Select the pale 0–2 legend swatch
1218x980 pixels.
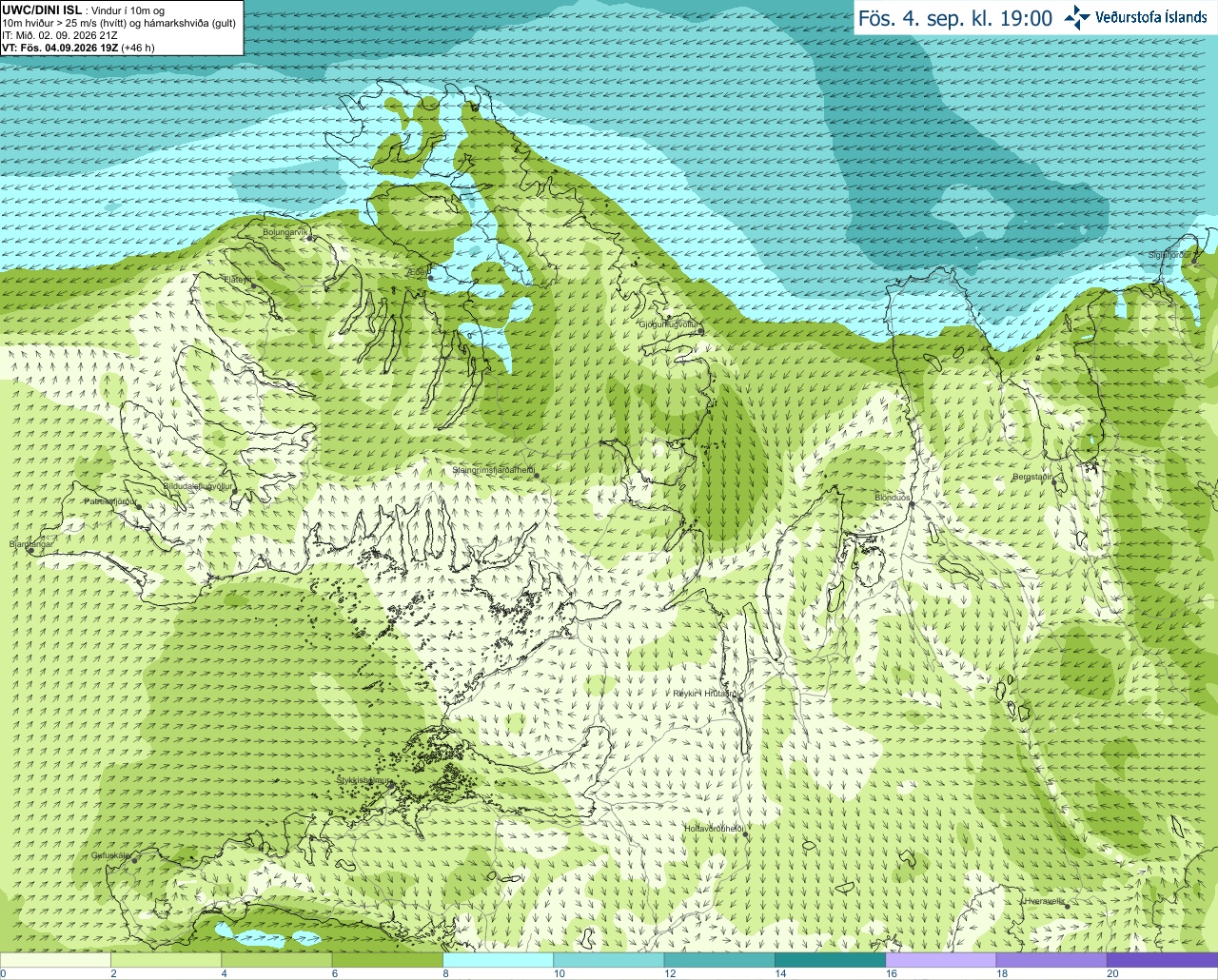click(55, 960)
